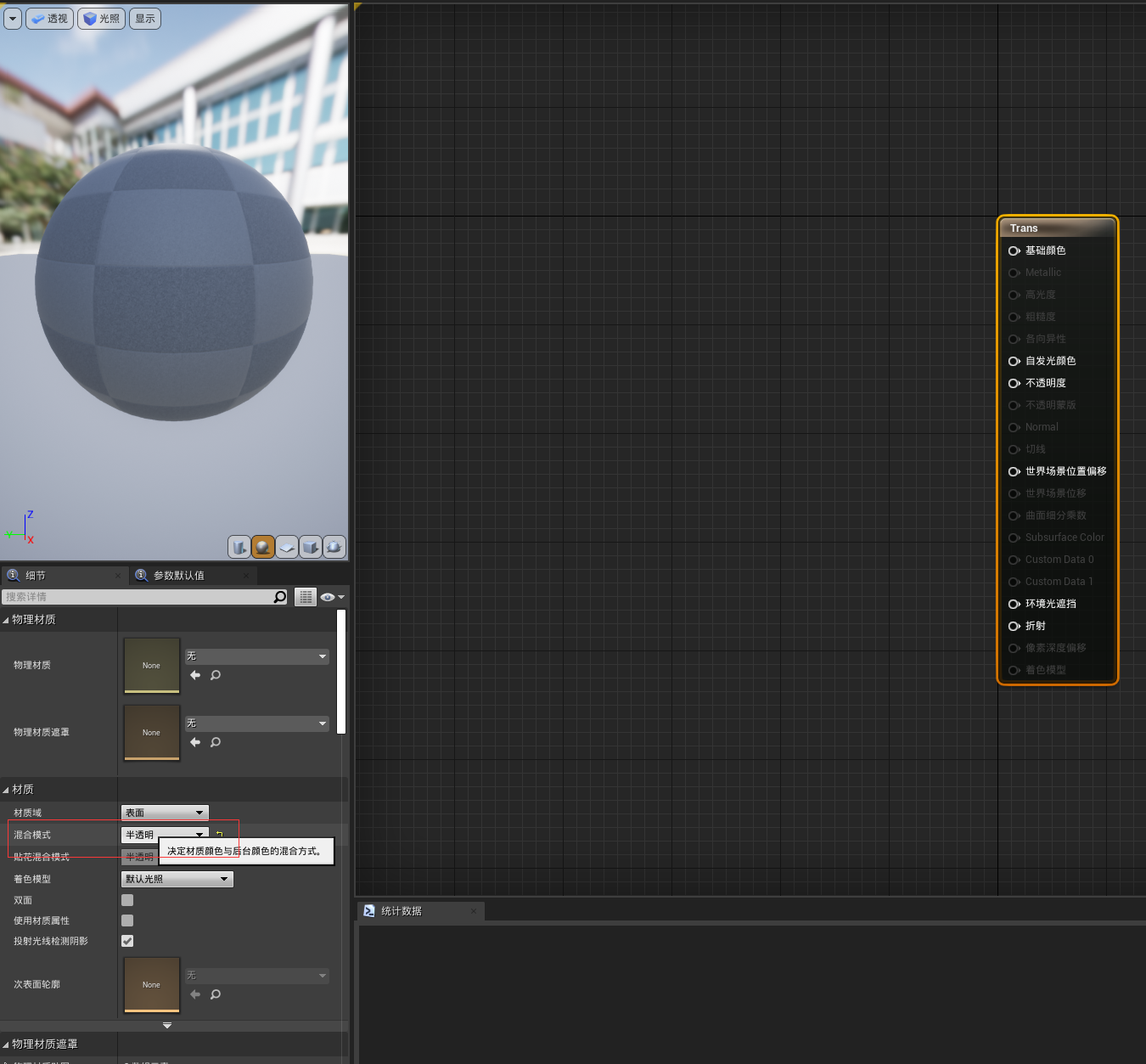Viewport: 1146px width, 1064px height.
Task: Switch to the 参数默认值 tab
Action: (178, 576)
